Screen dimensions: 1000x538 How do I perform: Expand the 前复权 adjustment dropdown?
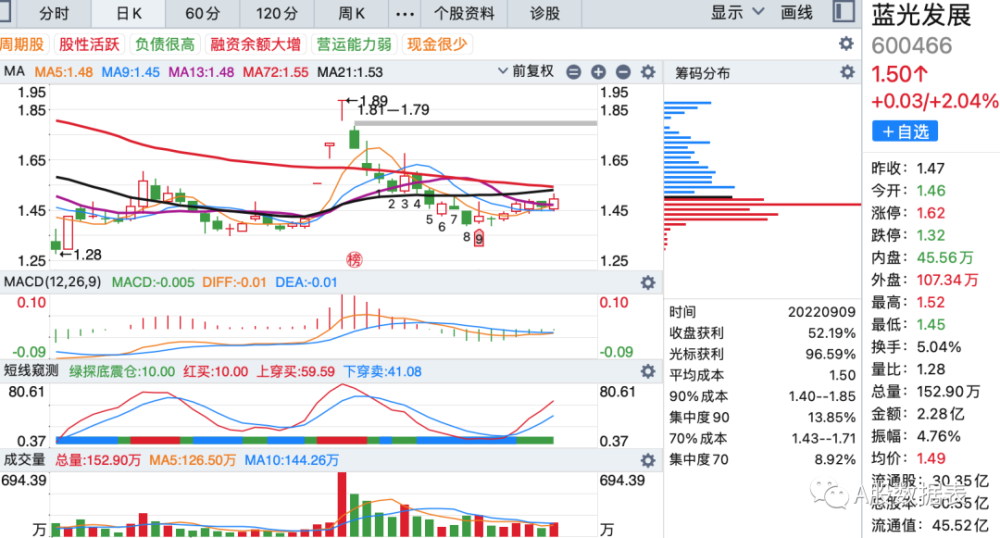pyautogui.click(x=526, y=71)
